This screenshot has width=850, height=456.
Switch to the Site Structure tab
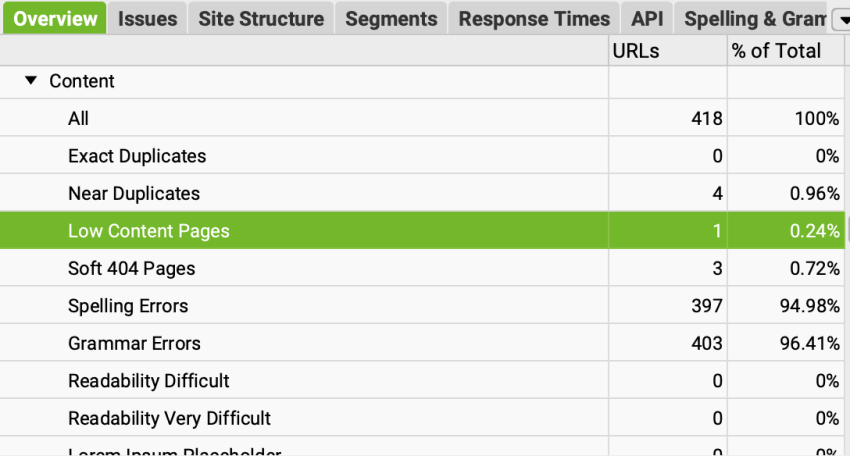pyautogui.click(x=261, y=19)
